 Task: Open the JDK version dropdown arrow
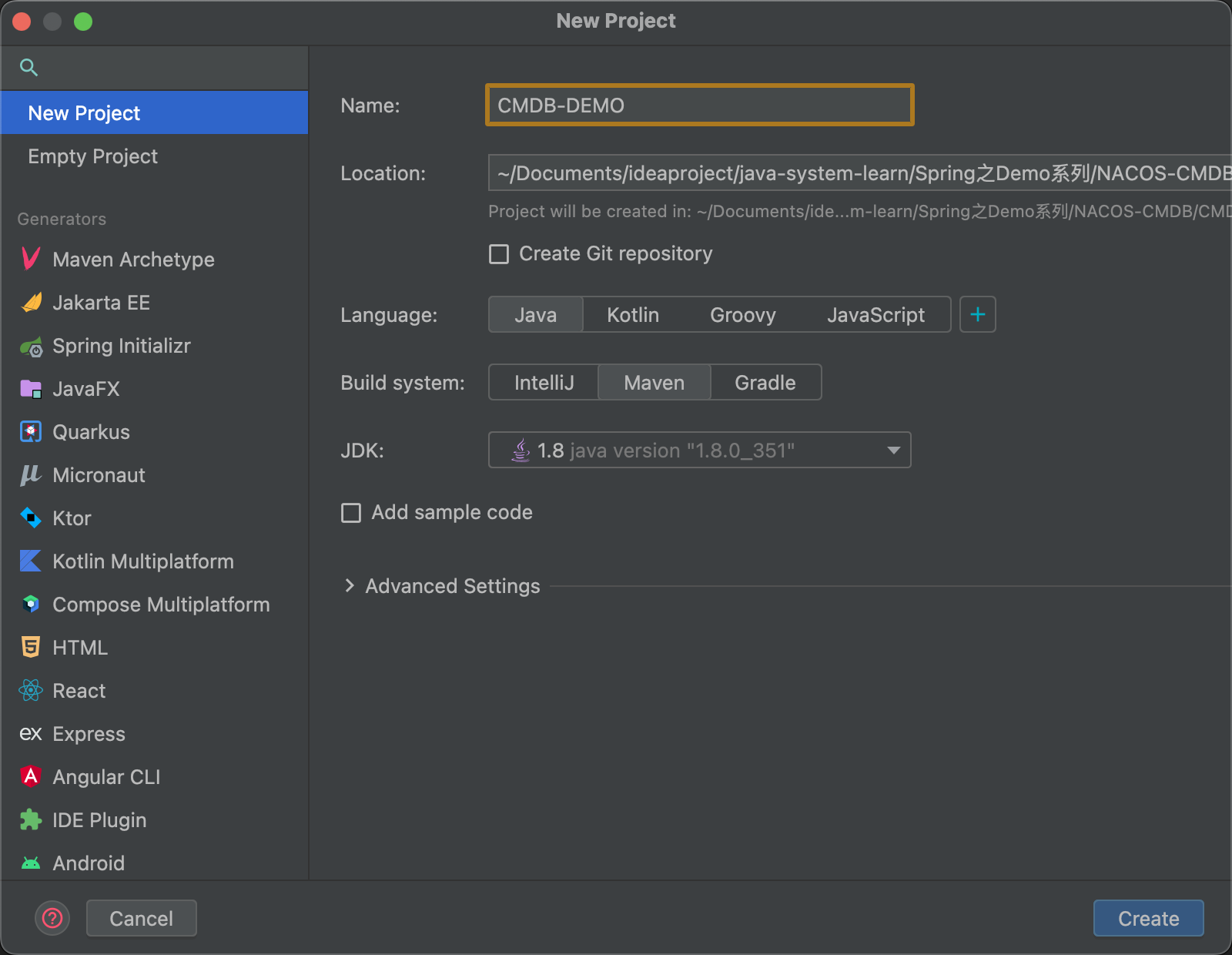pos(893,450)
